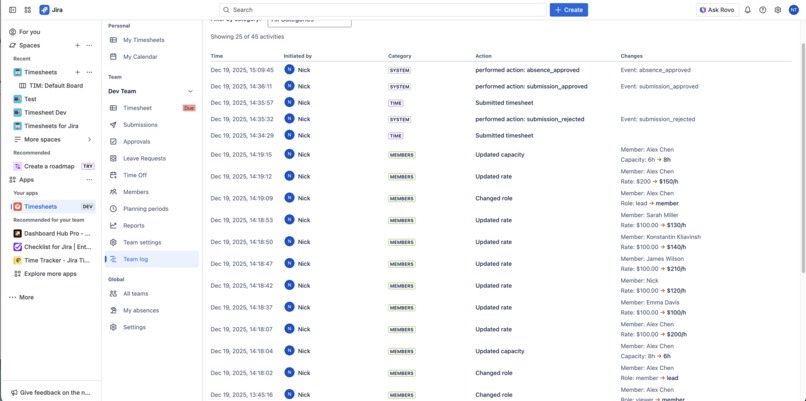The image size is (806, 401).
Task: Open more options beside Apps
Action: click(89, 180)
